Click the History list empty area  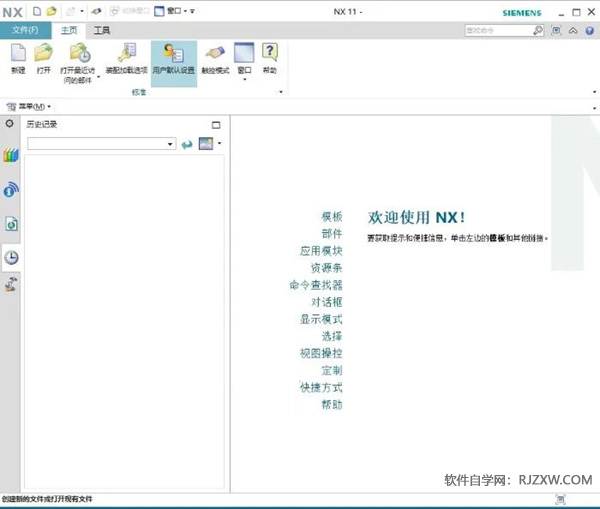point(124,321)
